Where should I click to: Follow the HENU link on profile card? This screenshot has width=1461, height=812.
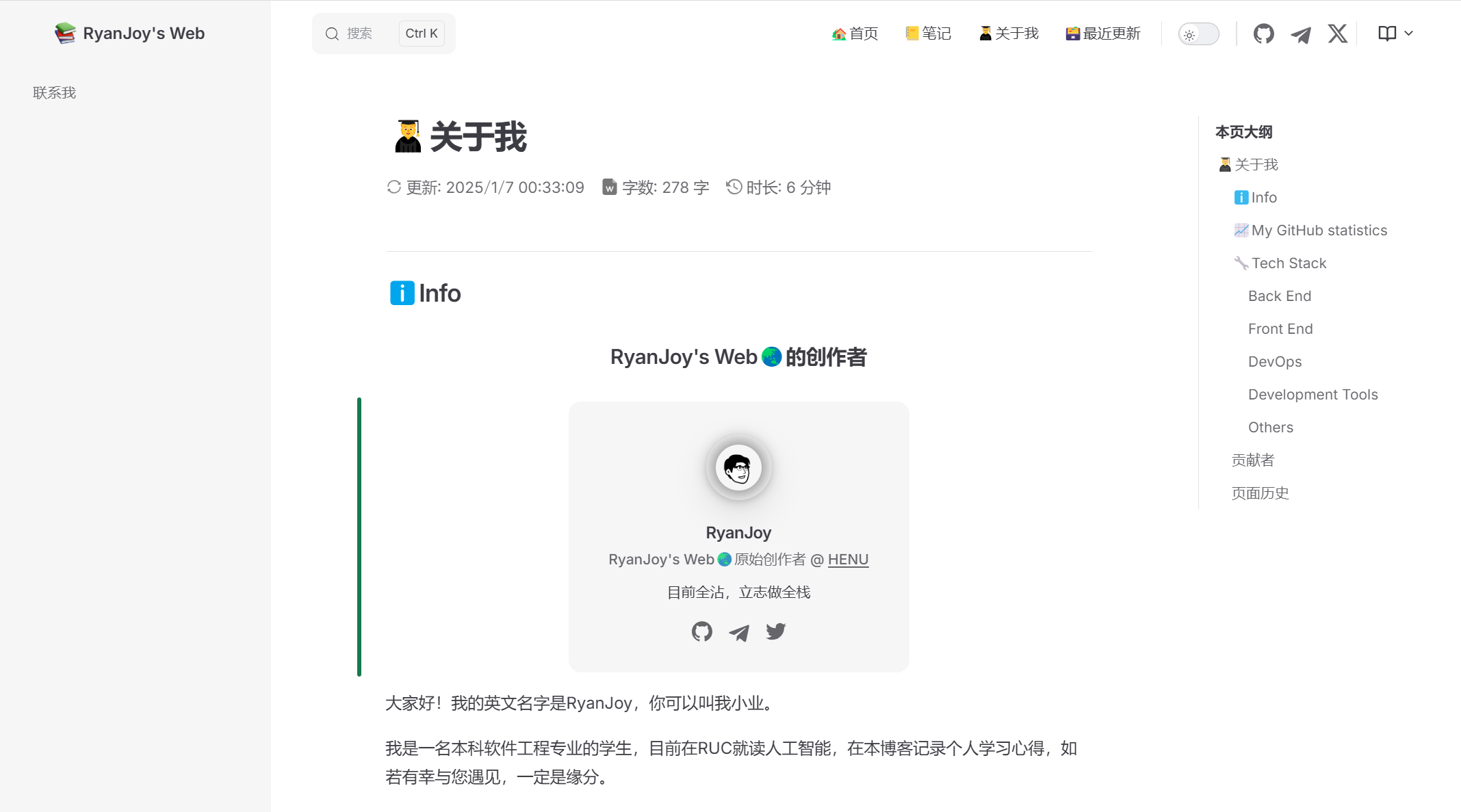[848, 560]
